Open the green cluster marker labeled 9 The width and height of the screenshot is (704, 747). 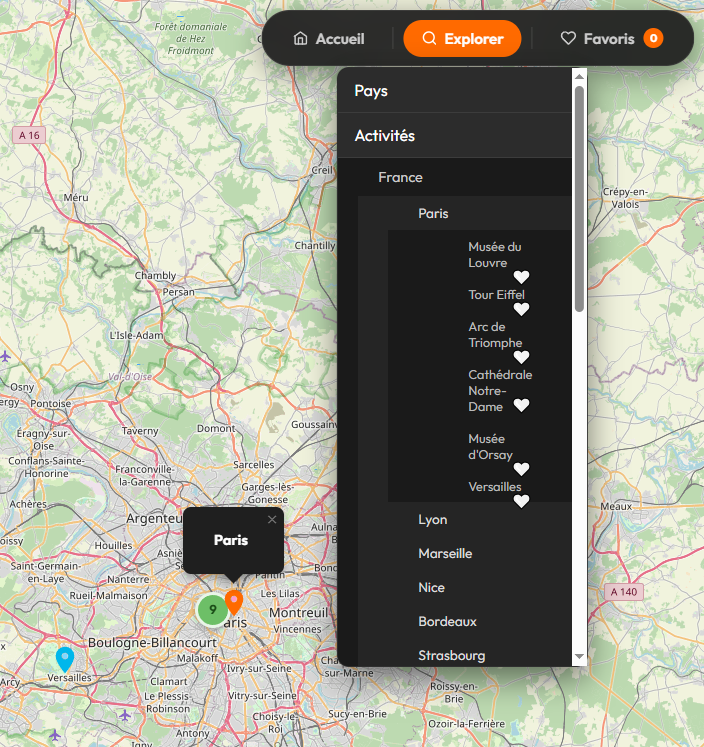click(x=212, y=609)
